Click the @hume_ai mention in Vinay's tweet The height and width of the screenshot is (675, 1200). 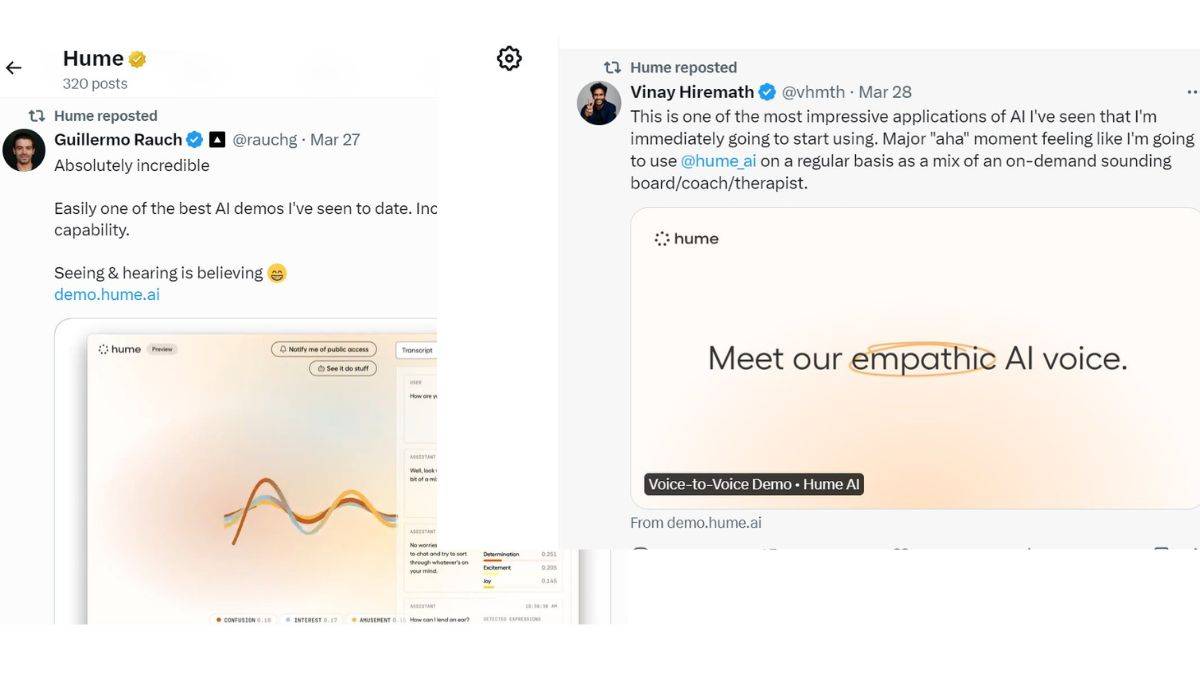coord(718,161)
